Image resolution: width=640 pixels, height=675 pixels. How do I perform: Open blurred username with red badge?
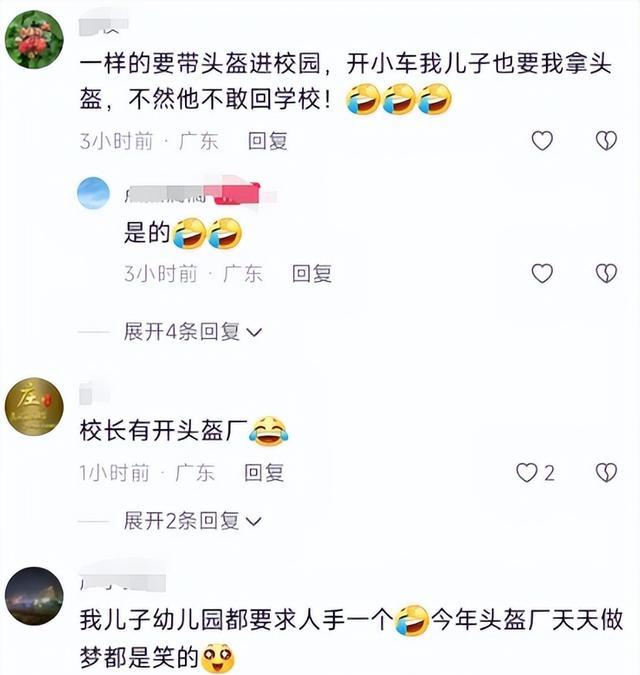[199, 194]
